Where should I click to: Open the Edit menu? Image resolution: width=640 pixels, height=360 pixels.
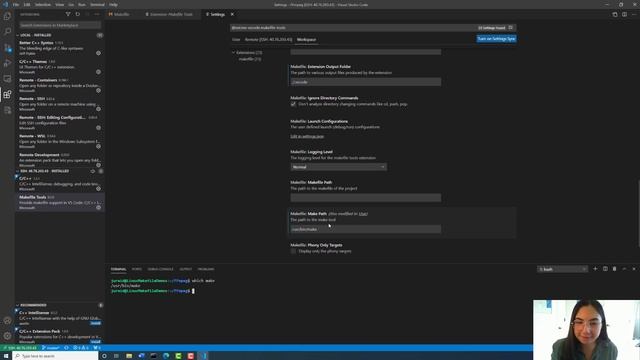pyautogui.click(x=27, y=4)
